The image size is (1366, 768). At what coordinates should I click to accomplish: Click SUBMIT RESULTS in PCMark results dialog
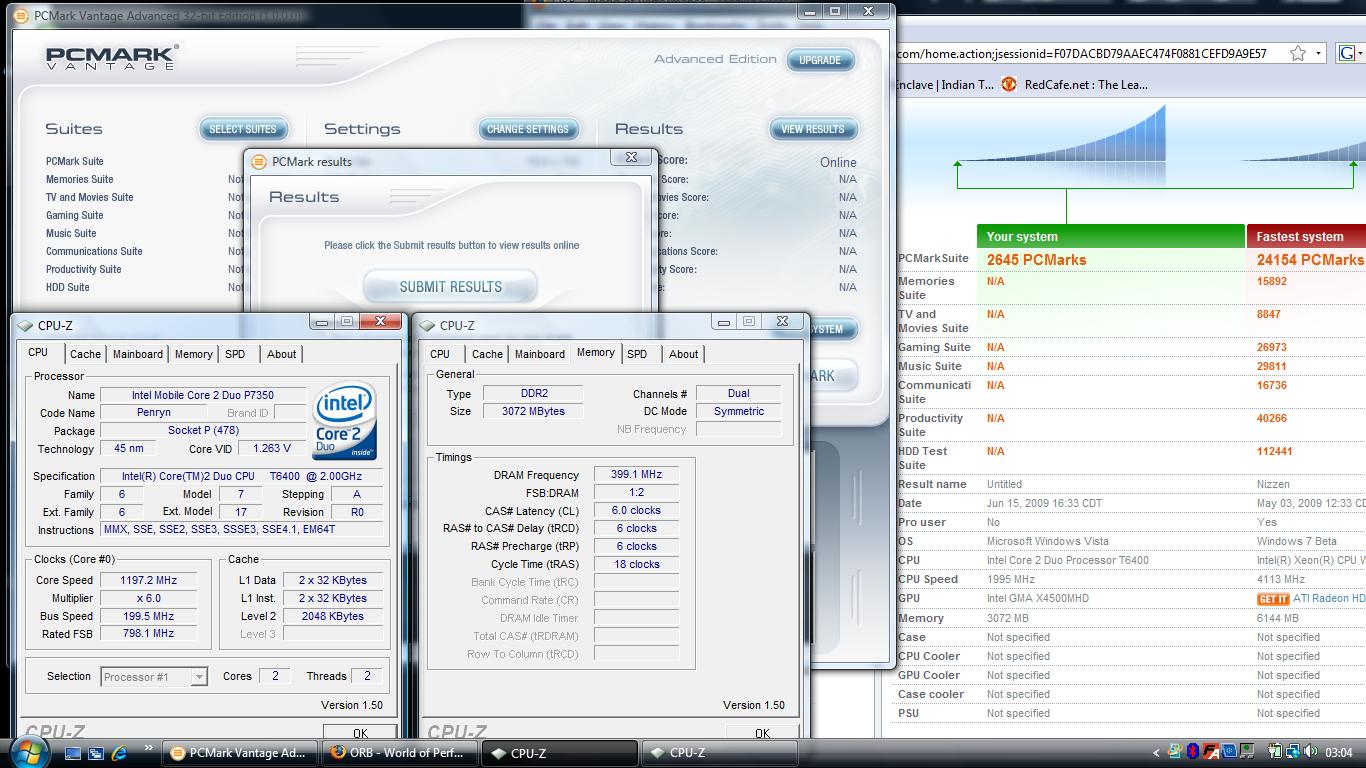tap(450, 287)
